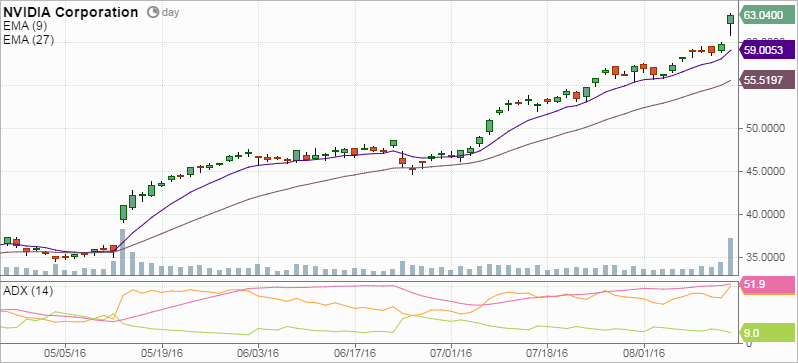Click the 08/01/16 date axis label
Viewport: 798px width, 363px height.
click(x=644, y=353)
